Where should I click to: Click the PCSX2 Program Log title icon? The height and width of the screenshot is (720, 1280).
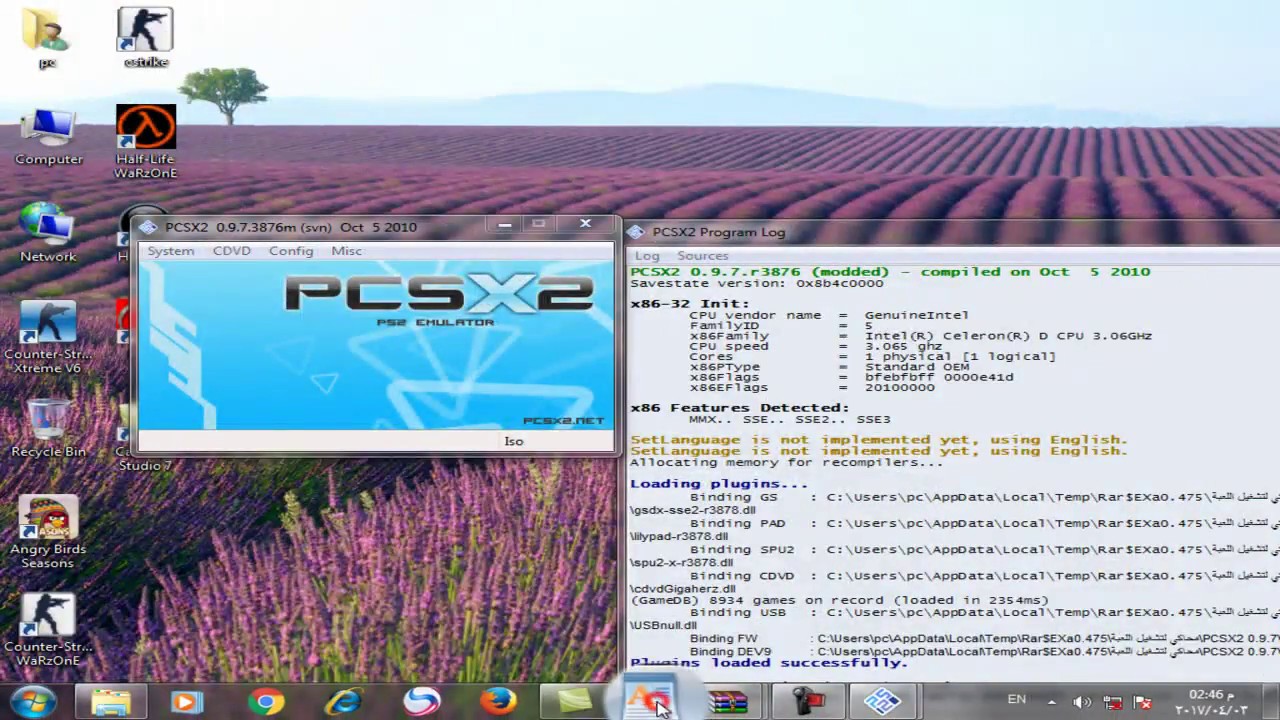(636, 232)
